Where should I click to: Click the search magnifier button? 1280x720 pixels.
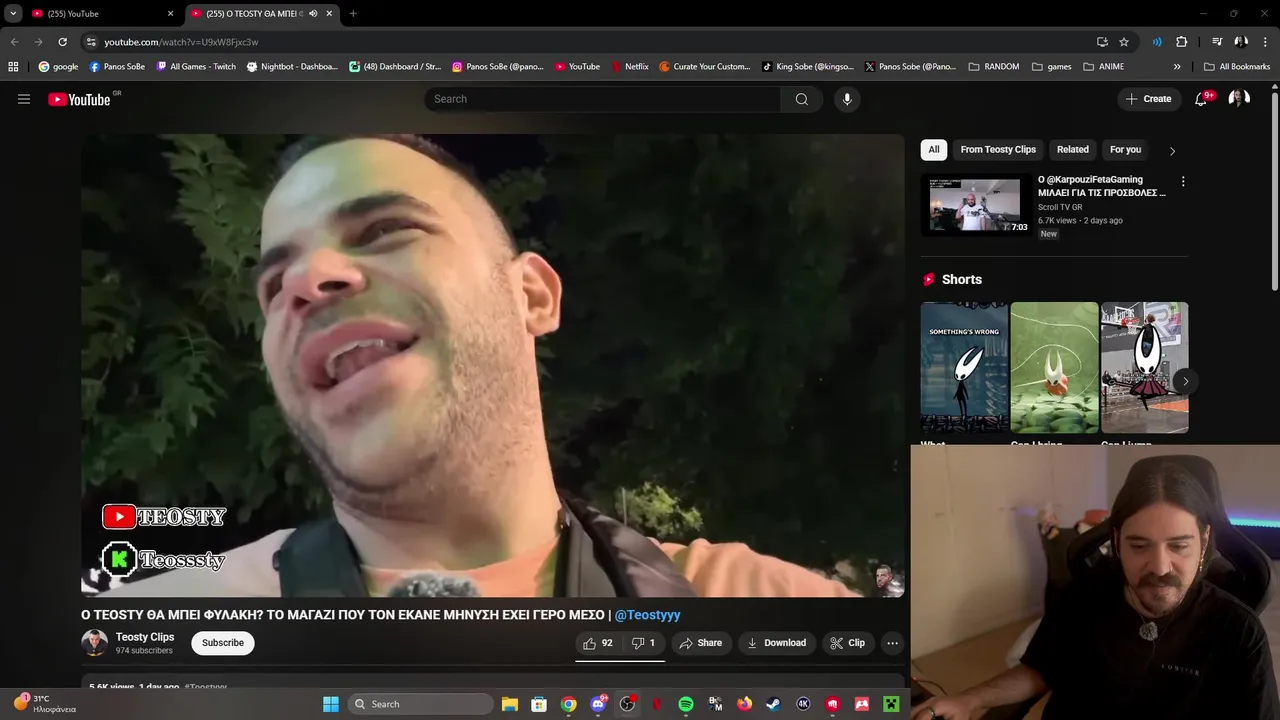[802, 99]
